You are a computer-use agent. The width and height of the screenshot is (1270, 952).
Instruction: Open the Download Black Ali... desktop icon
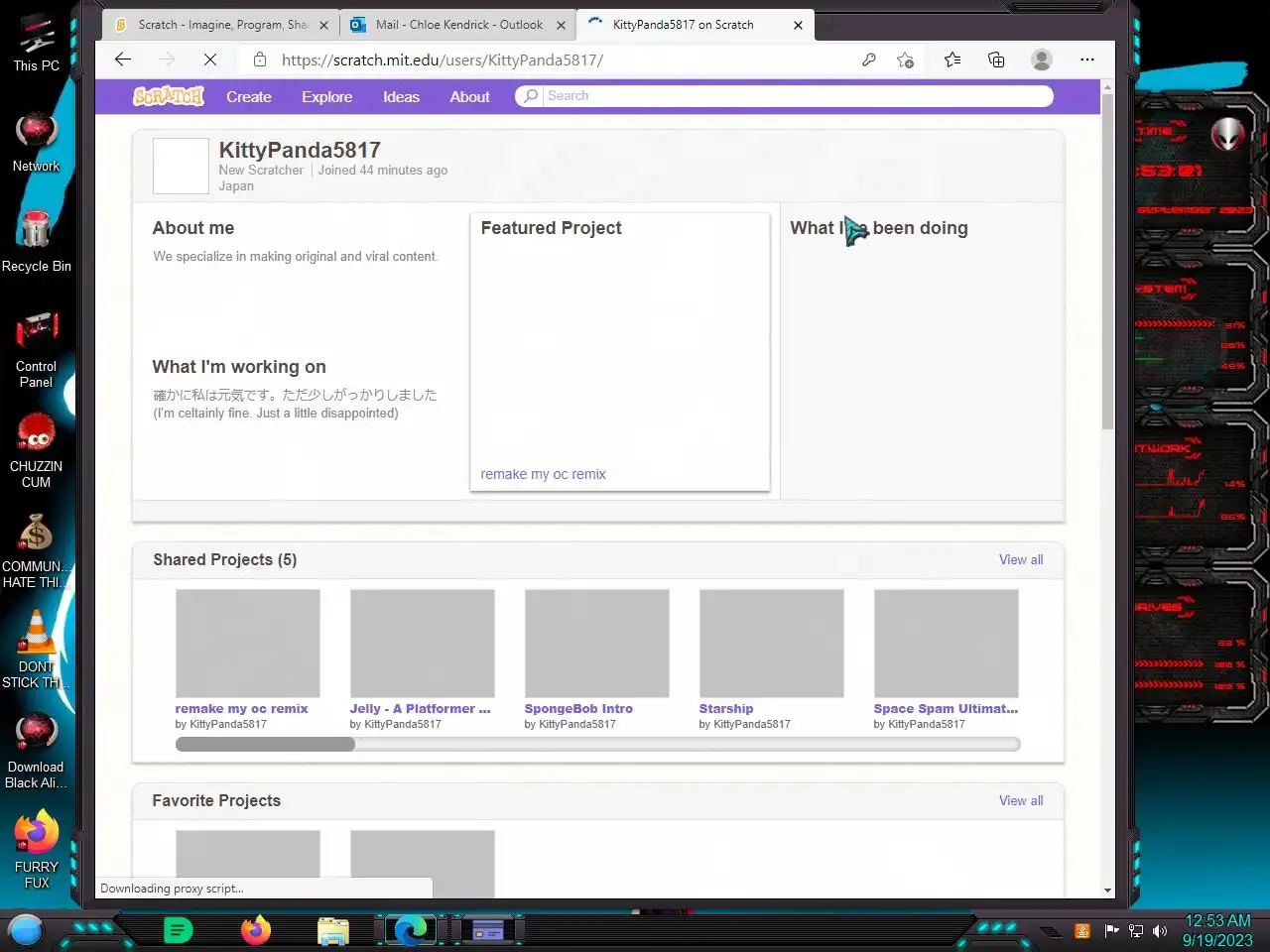tap(37, 751)
